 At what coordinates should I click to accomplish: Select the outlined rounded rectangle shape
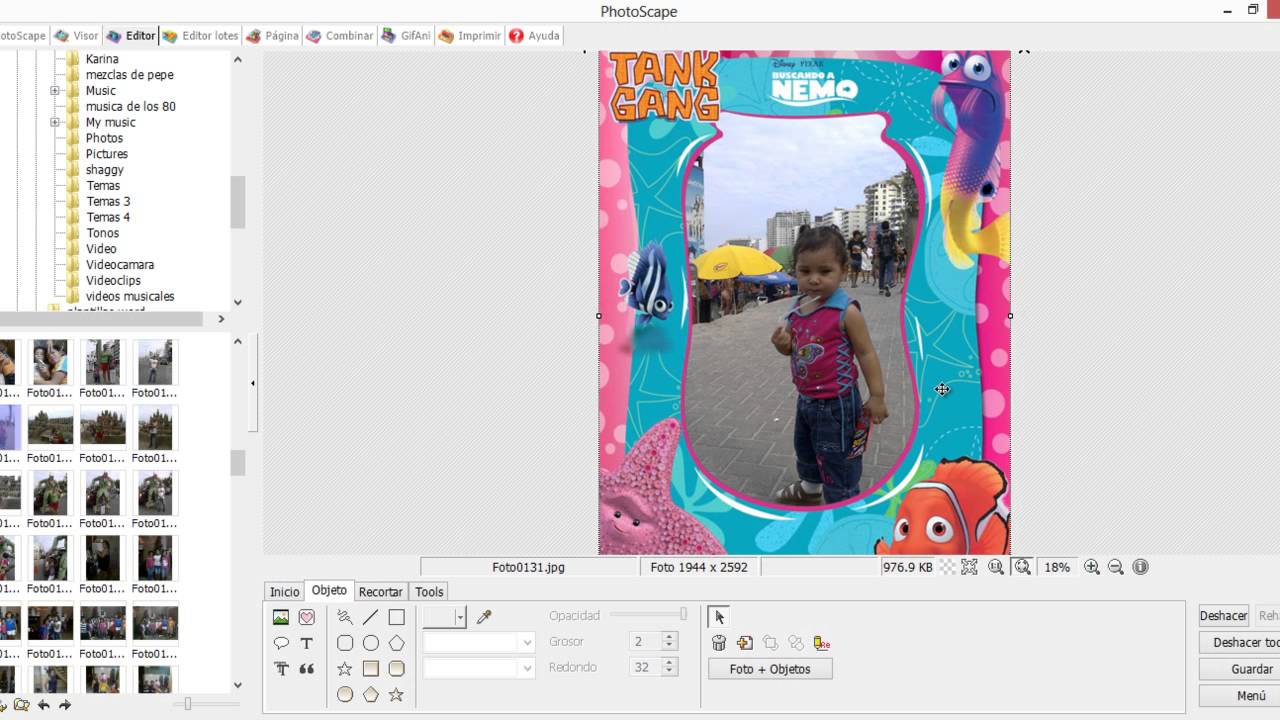345,643
